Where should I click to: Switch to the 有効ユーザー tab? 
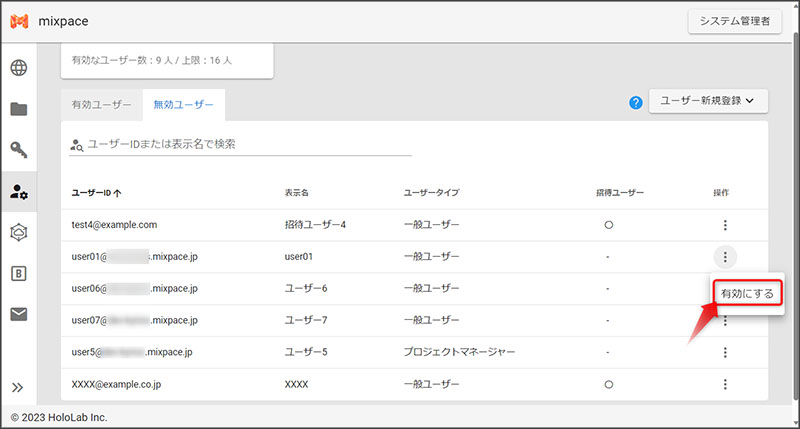click(x=101, y=104)
